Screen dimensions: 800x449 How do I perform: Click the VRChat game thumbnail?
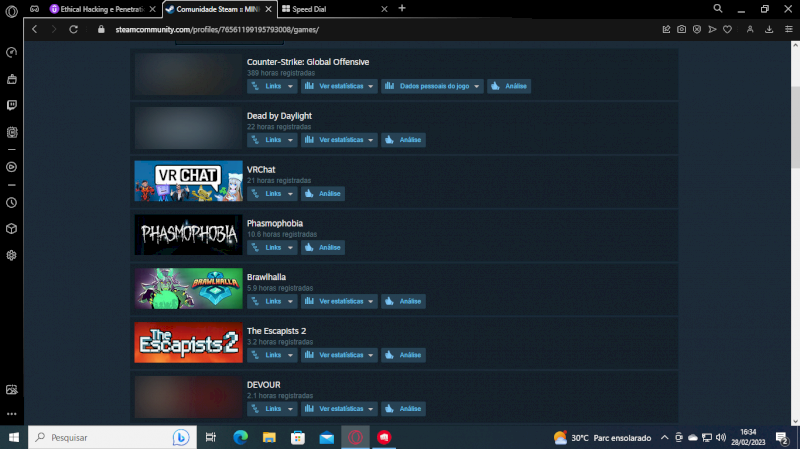188,181
